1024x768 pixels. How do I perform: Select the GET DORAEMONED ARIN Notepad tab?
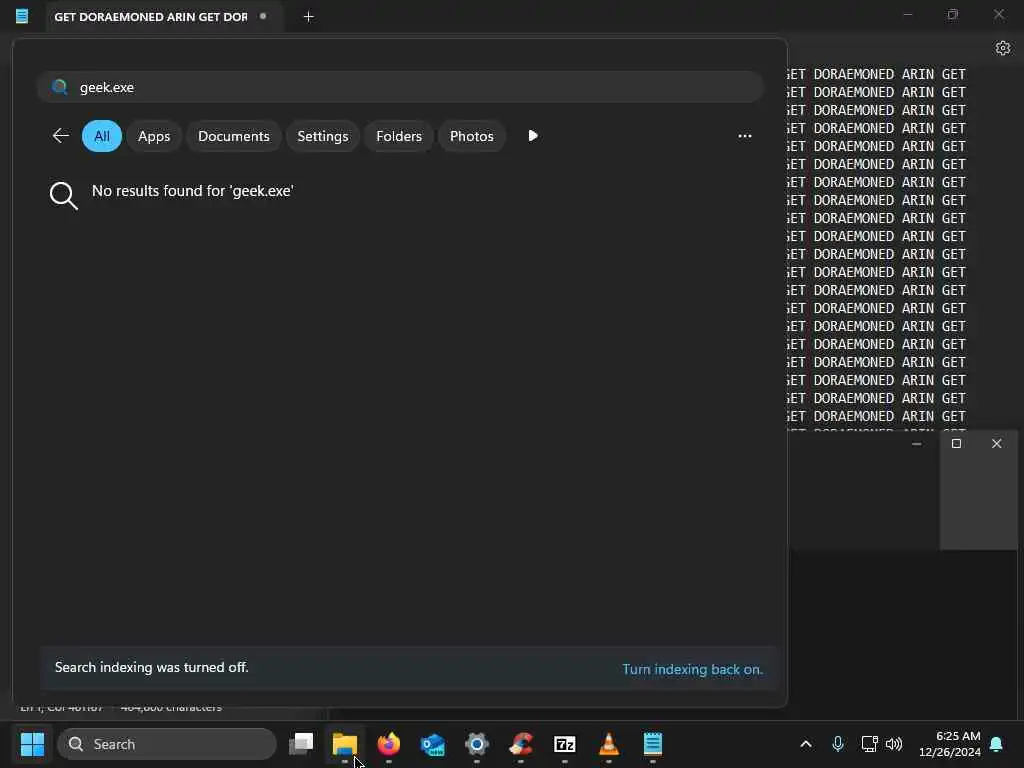[x=163, y=17]
